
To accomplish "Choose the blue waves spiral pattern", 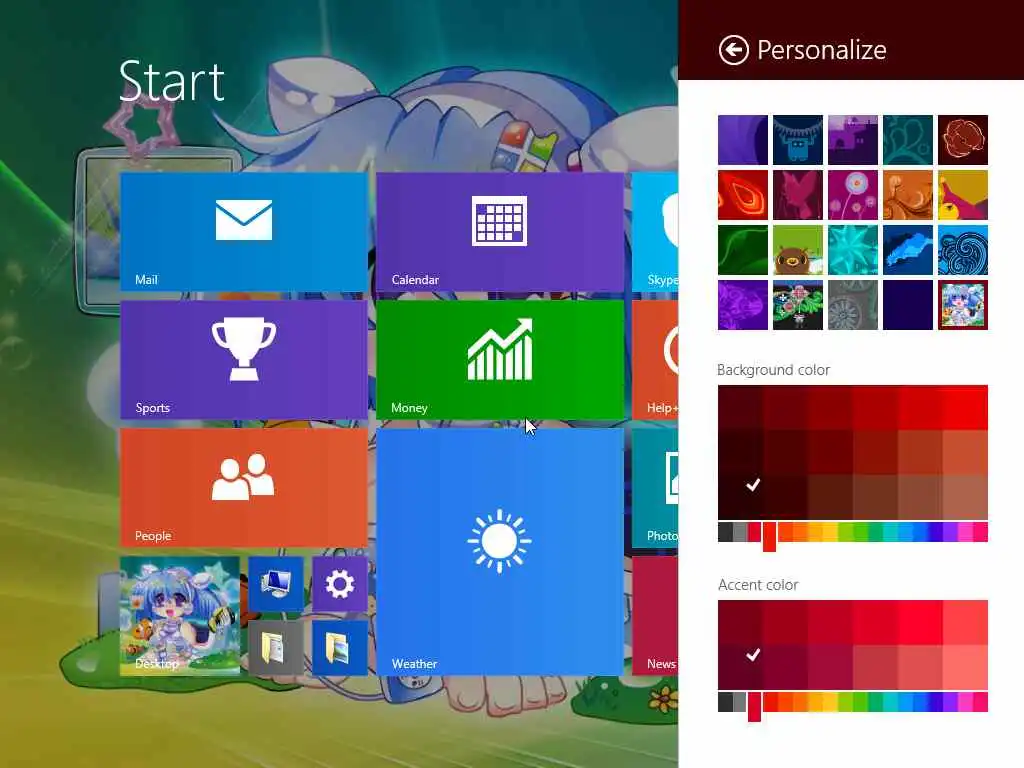I will [x=963, y=250].
